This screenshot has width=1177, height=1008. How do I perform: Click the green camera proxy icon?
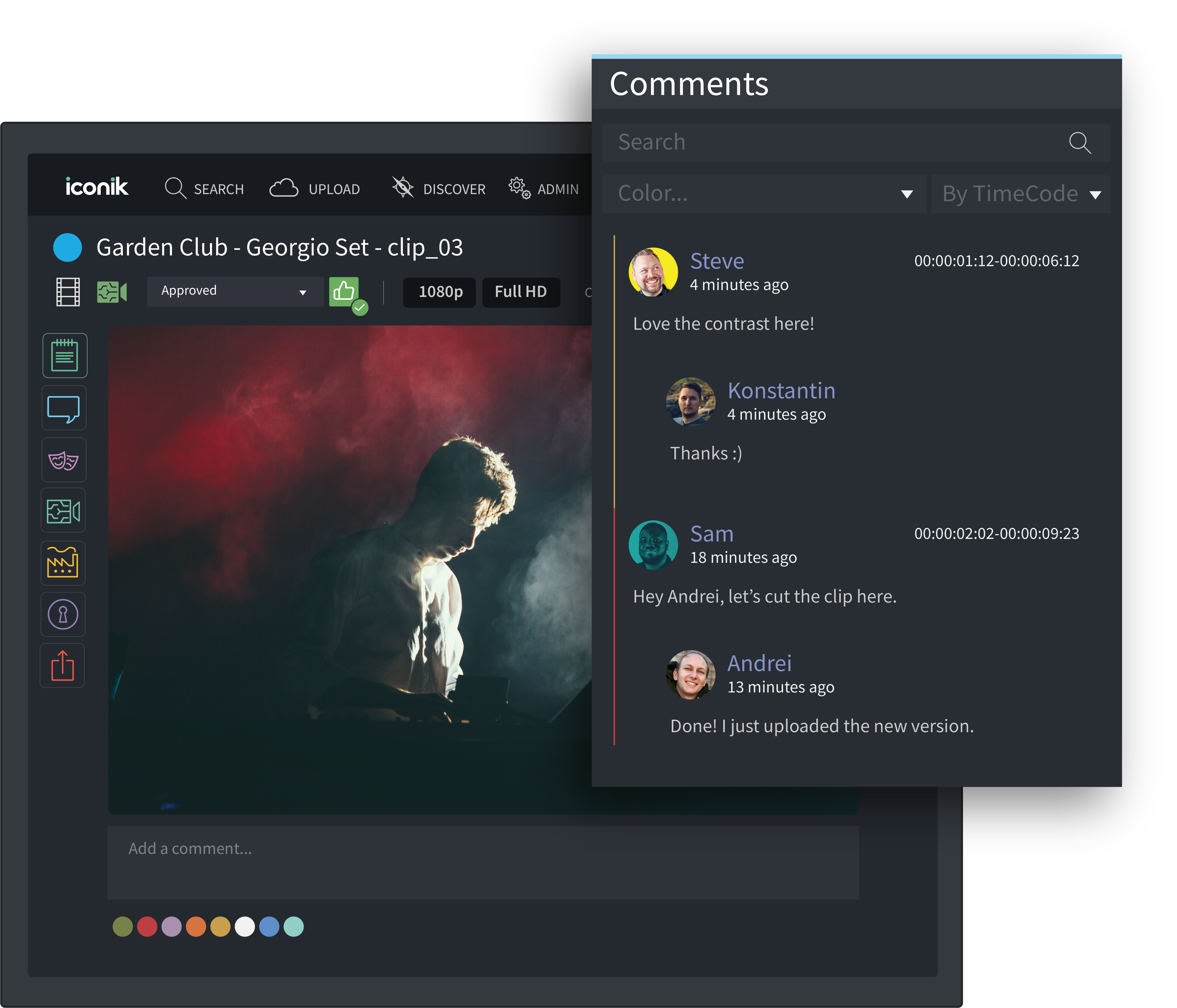click(112, 292)
